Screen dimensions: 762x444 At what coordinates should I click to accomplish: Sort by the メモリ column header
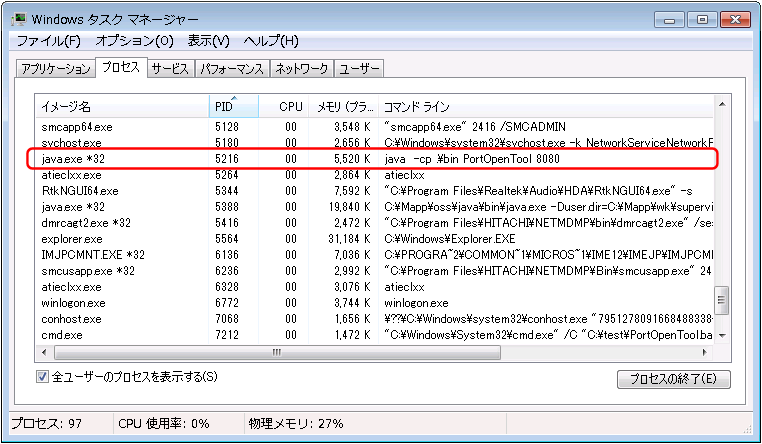[344, 106]
